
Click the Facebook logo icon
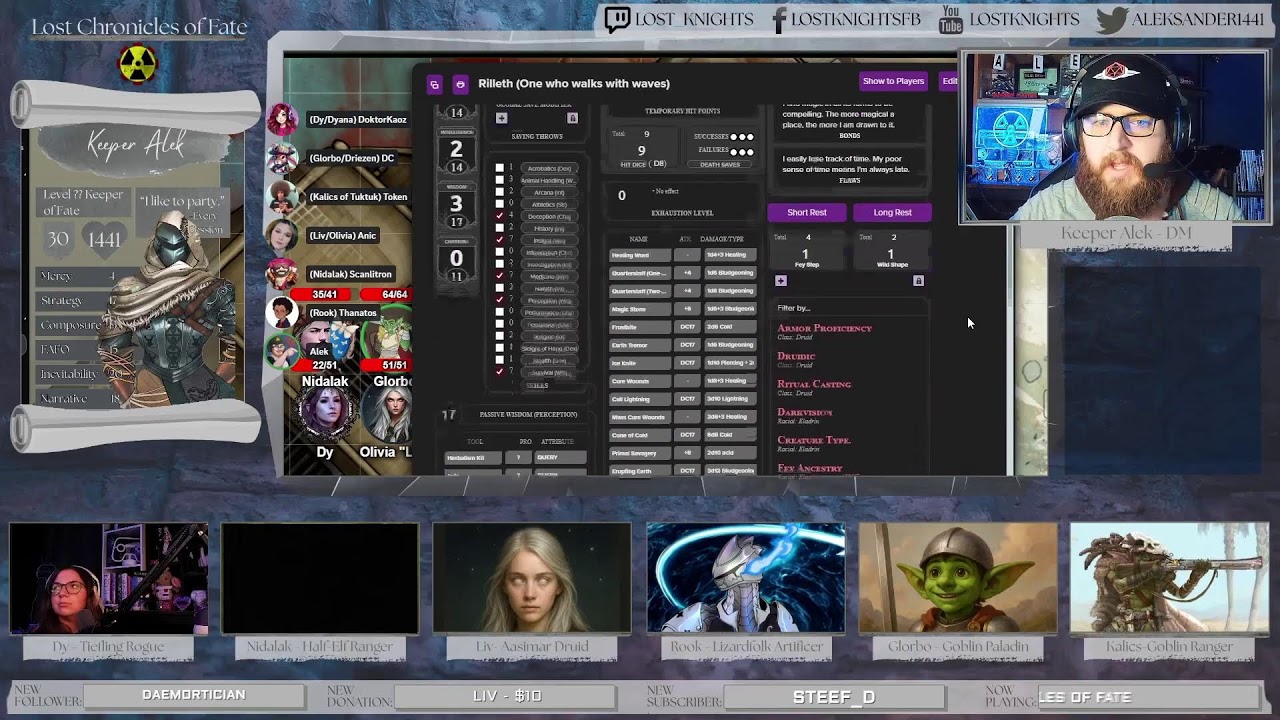pos(780,20)
